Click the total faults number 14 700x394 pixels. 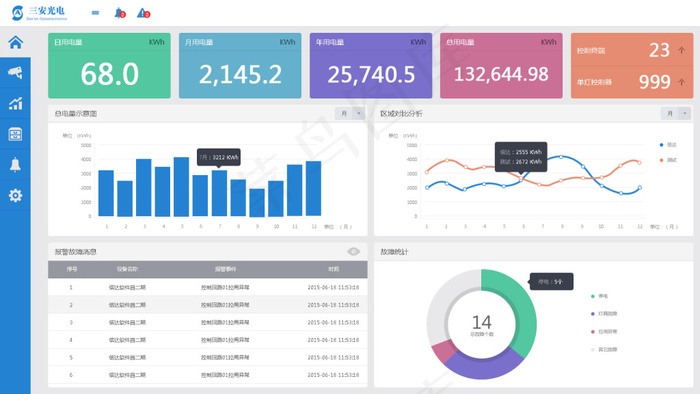(x=482, y=322)
